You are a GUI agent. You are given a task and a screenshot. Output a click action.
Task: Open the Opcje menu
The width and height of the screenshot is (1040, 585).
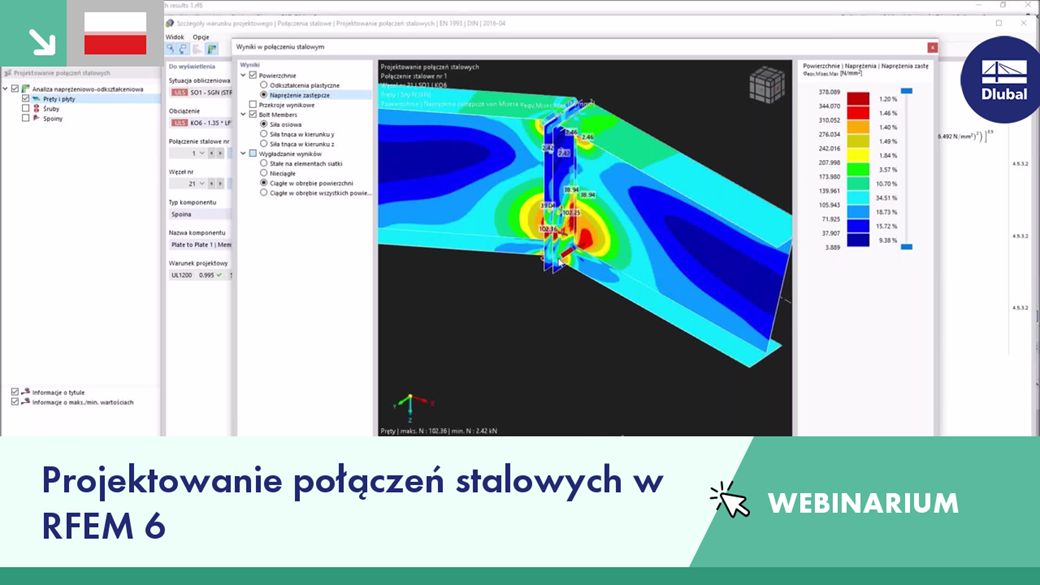(x=200, y=37)
